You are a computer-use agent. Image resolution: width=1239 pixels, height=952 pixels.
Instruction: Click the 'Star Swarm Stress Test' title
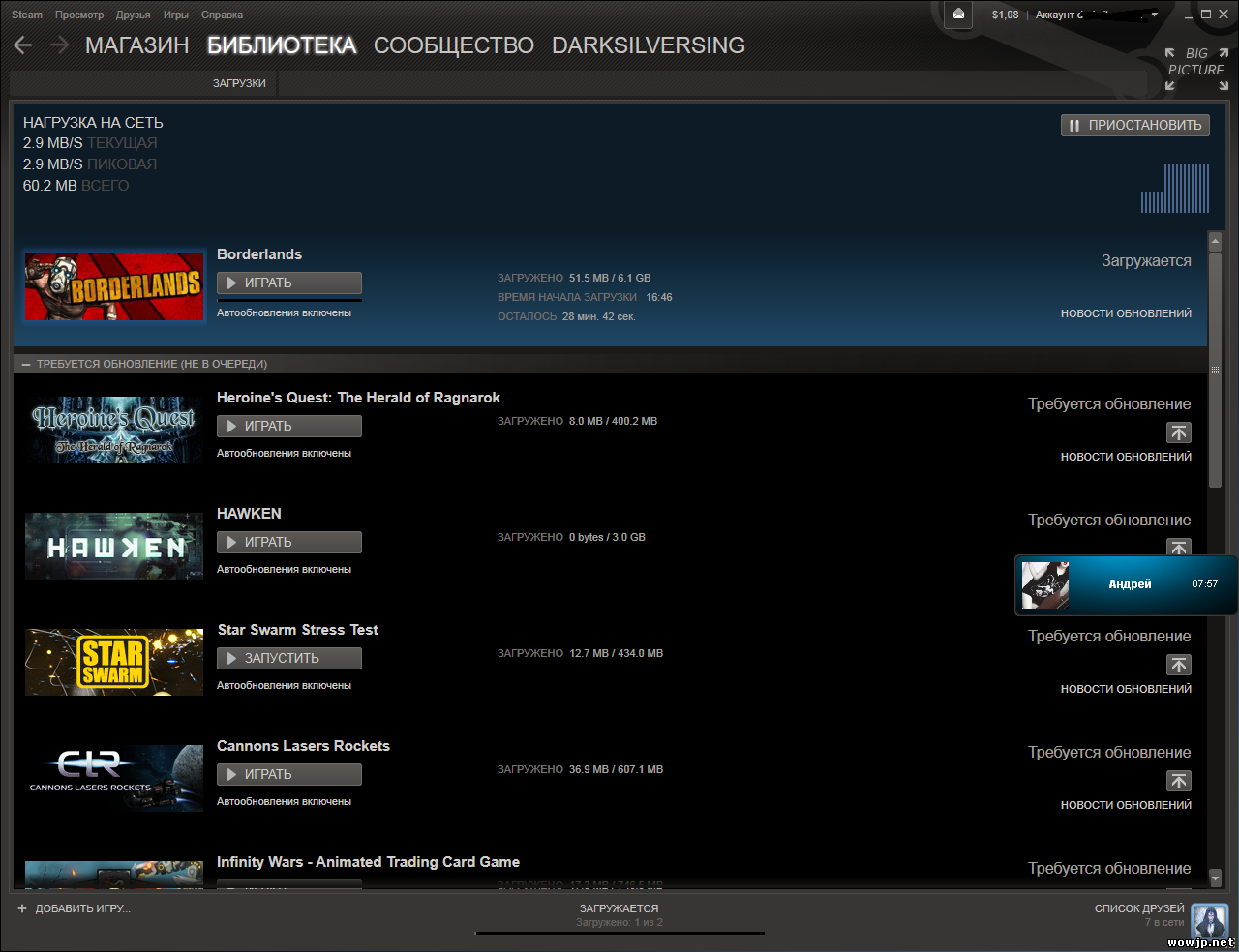tap(298, 630)
